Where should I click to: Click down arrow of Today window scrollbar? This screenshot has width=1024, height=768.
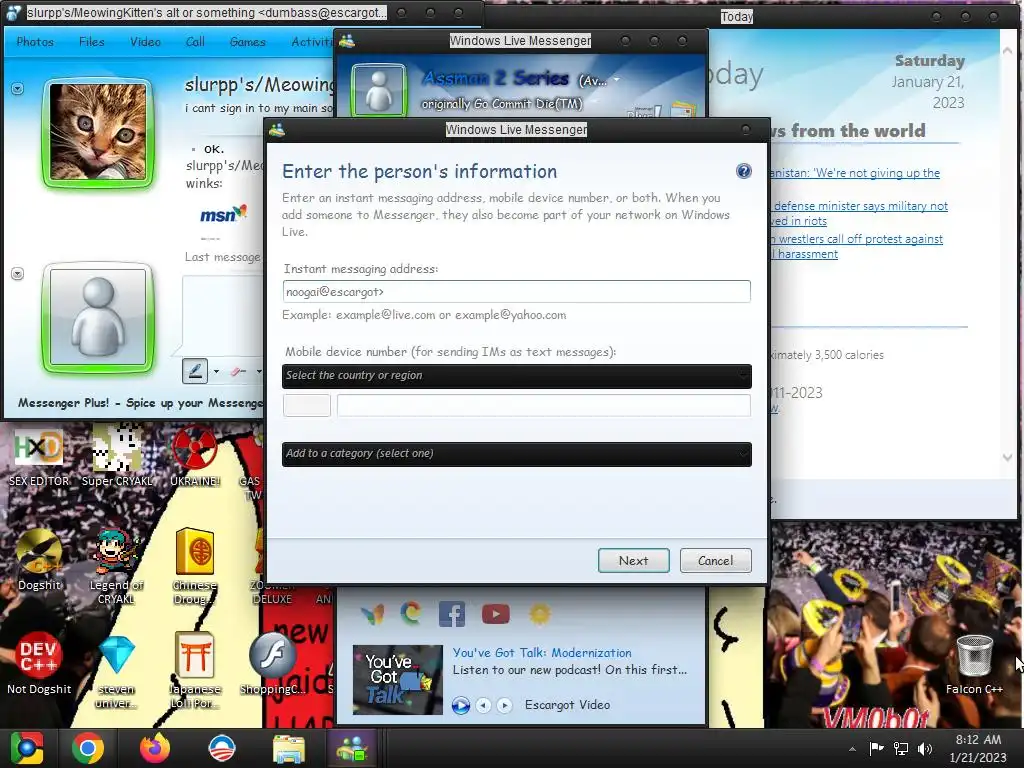[x=1007, y=457]
